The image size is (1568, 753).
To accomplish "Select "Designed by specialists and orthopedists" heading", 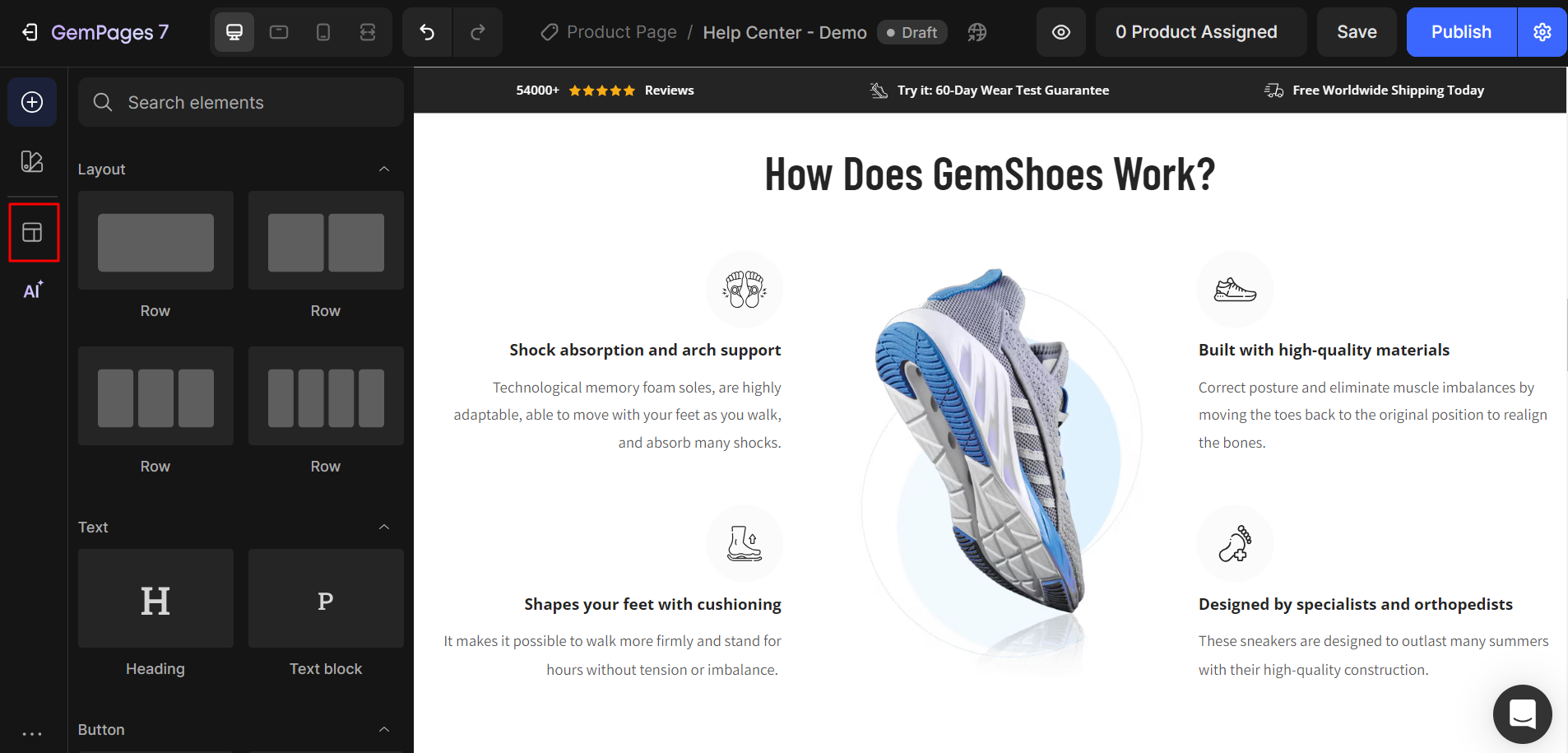I will pos(1355,604).
